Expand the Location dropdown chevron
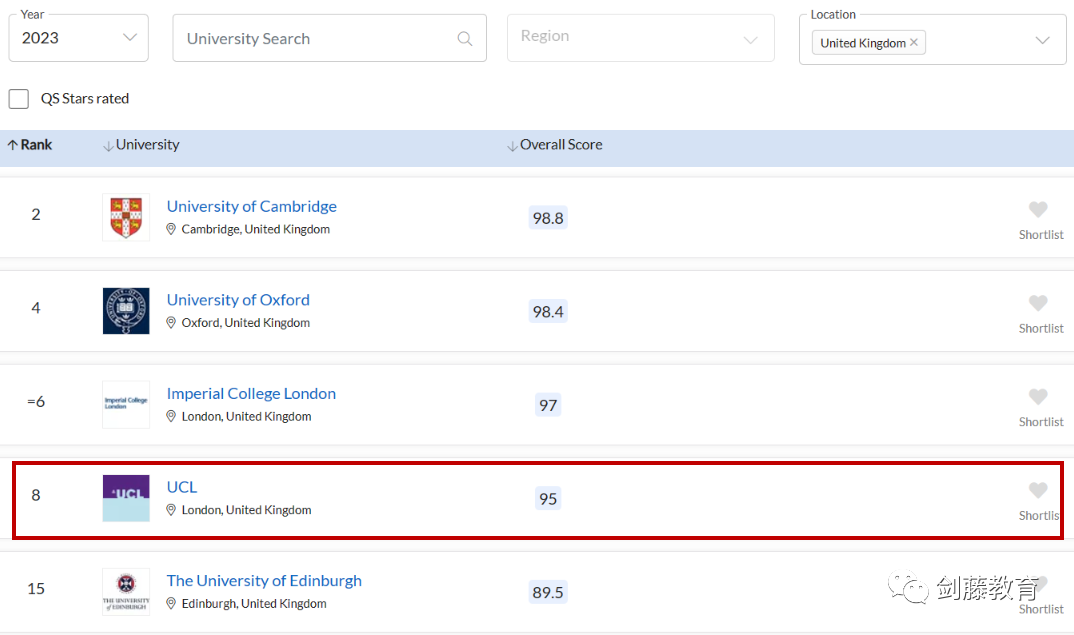1074x635 pixels. point(1042,40)
